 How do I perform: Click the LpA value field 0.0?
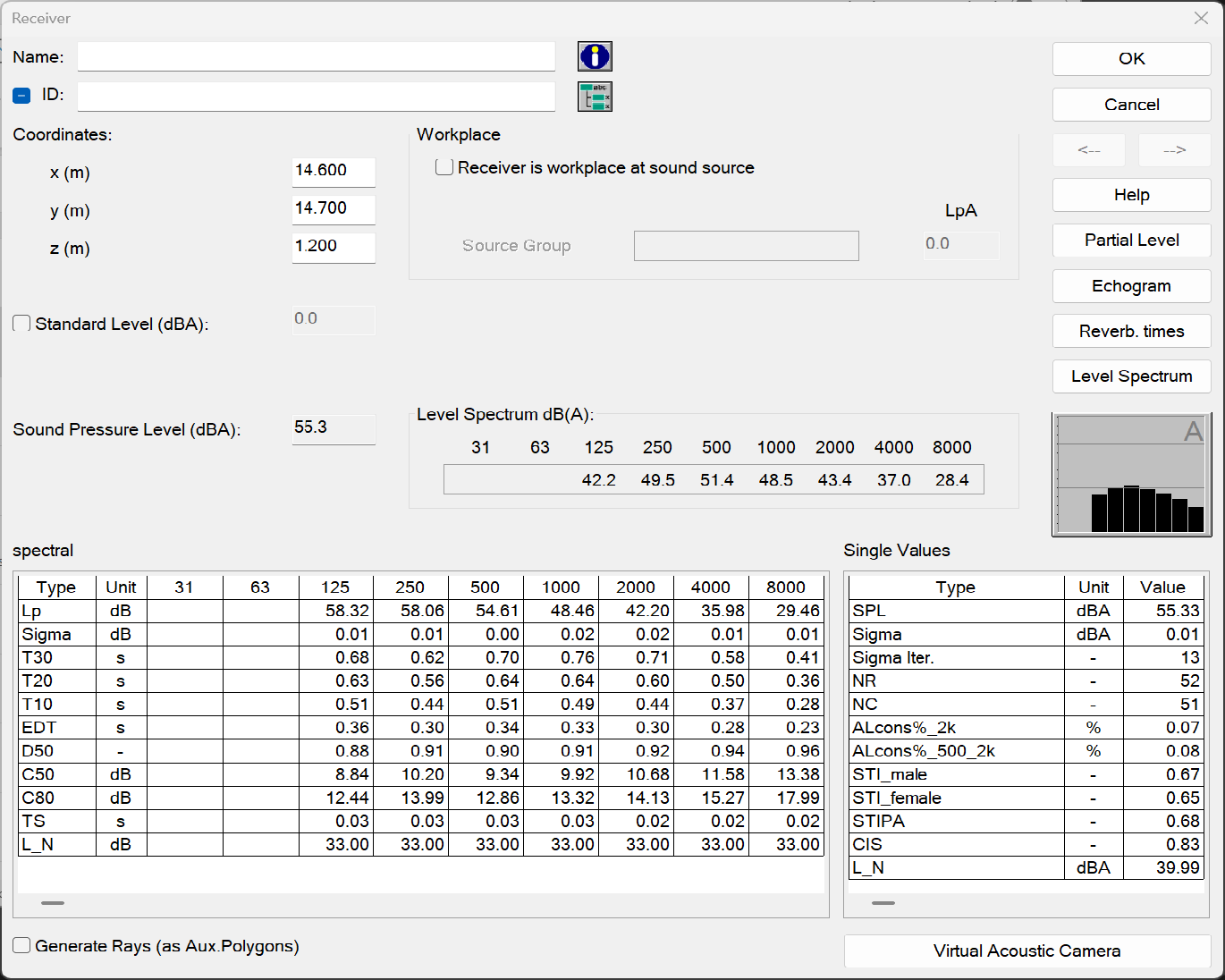(x=961, y=245)
